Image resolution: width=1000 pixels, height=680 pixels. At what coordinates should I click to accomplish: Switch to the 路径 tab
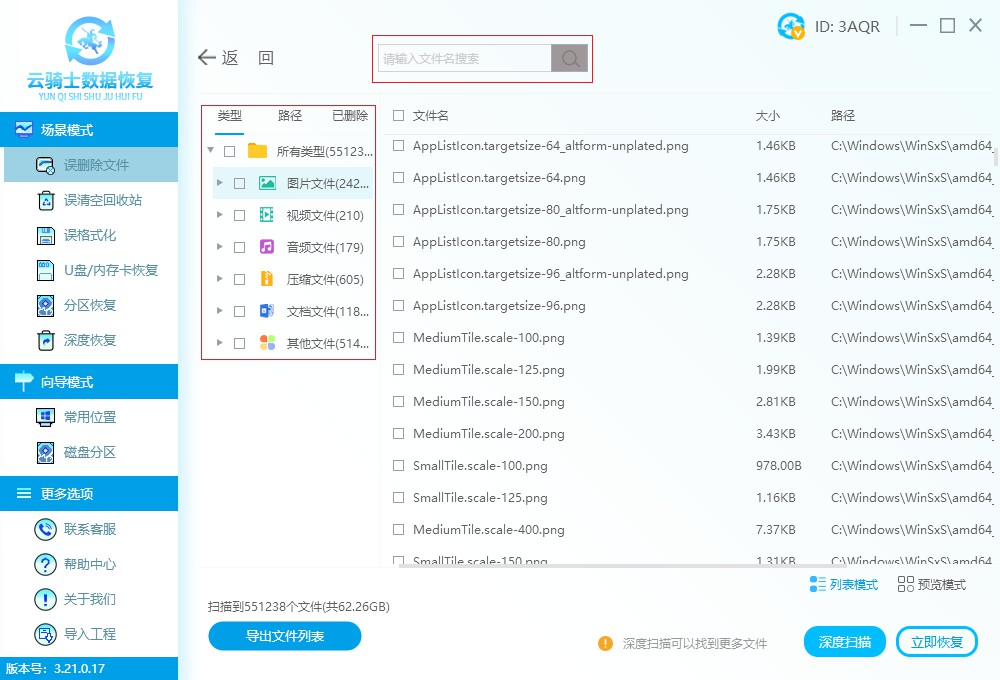click(289, 115)
